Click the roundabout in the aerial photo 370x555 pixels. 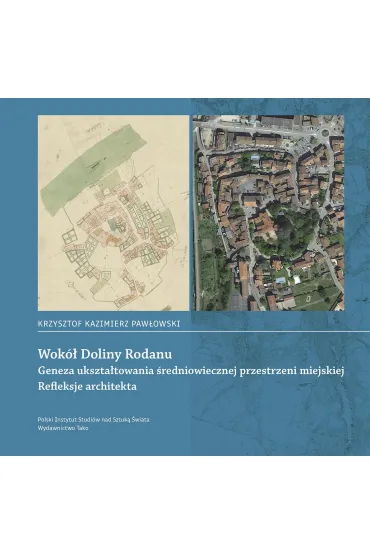(x=325, y=132)
